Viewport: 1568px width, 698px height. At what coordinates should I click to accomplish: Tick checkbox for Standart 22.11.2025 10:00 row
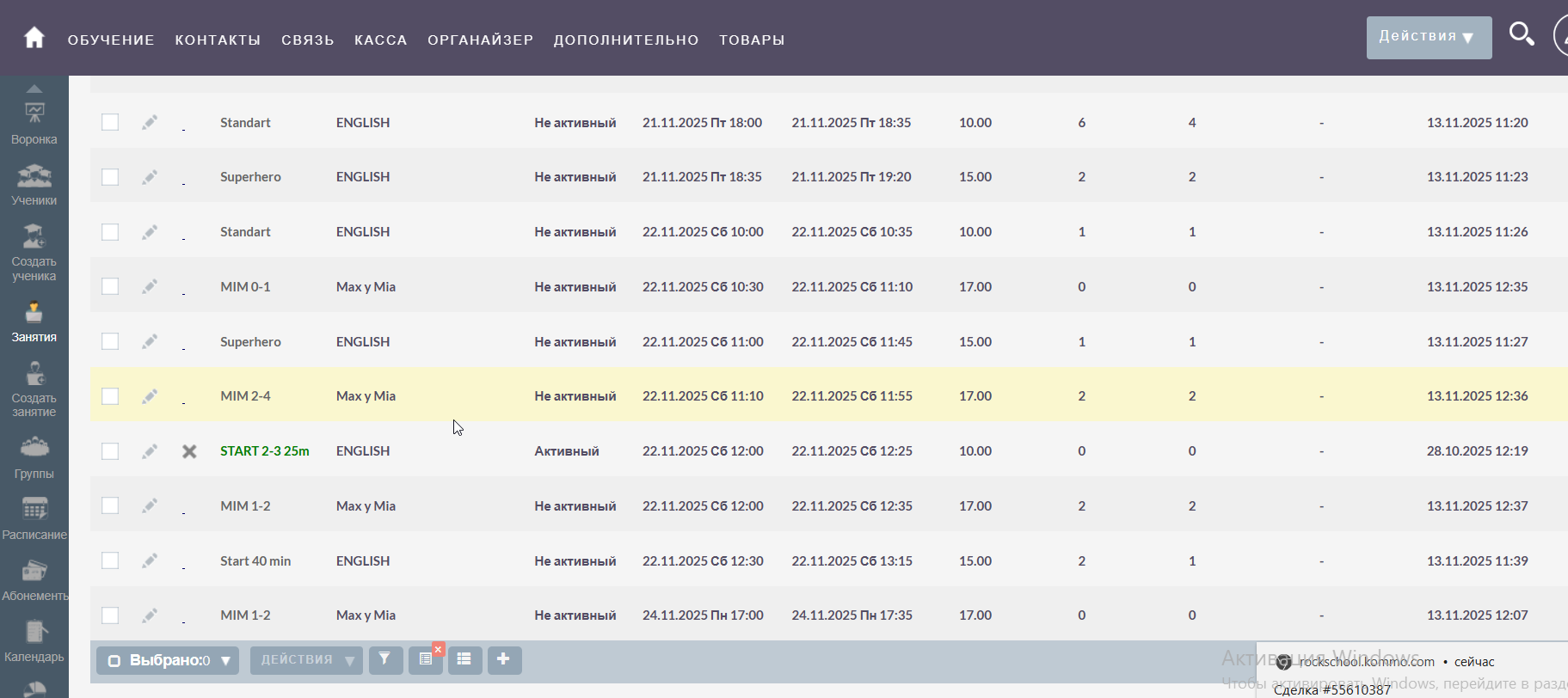(x=110, y=232)
